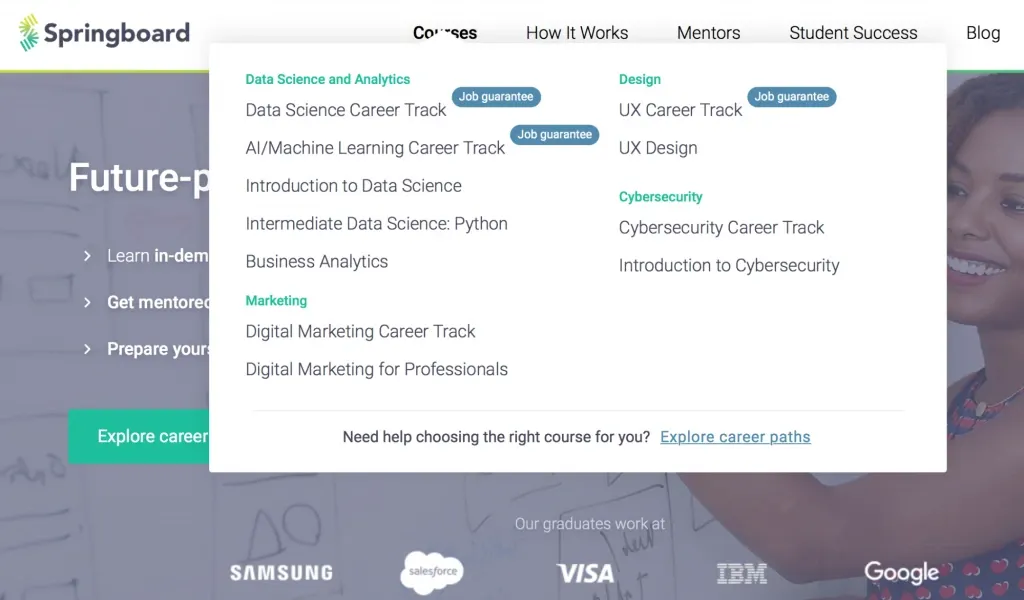
Task: Go to the Mentors page
Action: tap(708, 33)
